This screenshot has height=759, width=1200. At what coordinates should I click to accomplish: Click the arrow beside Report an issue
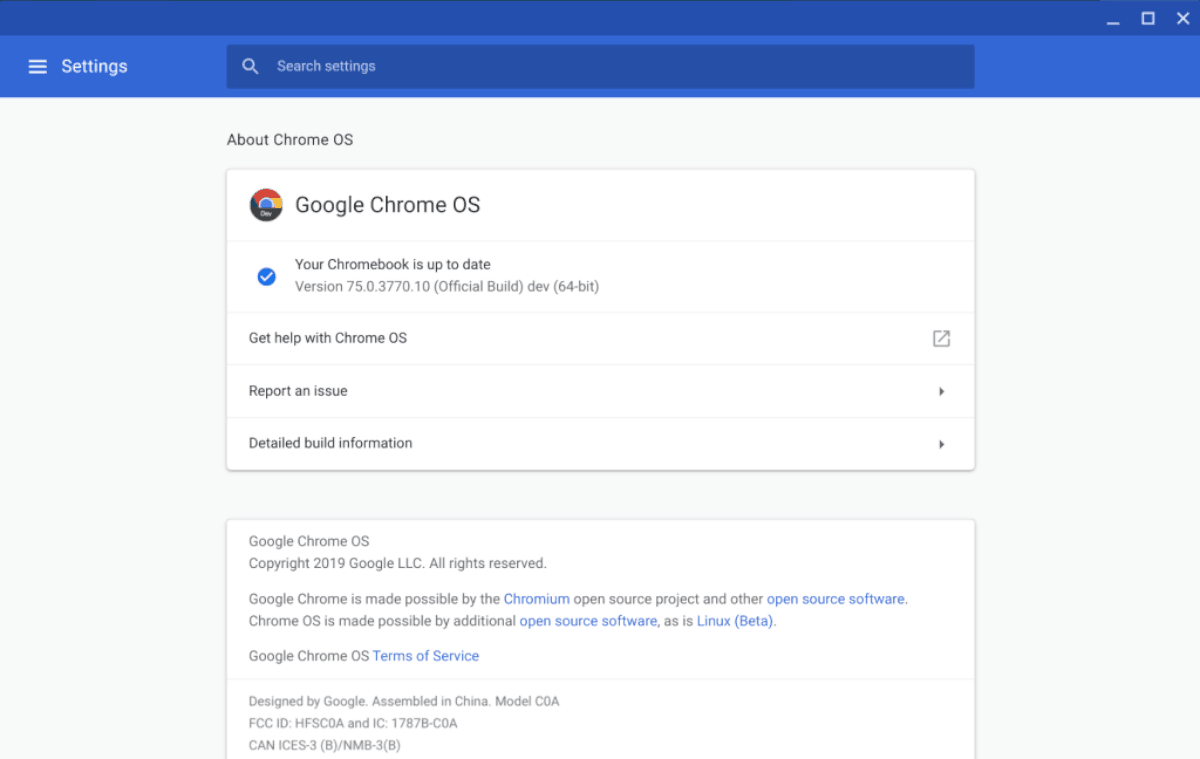click(941, 391)
